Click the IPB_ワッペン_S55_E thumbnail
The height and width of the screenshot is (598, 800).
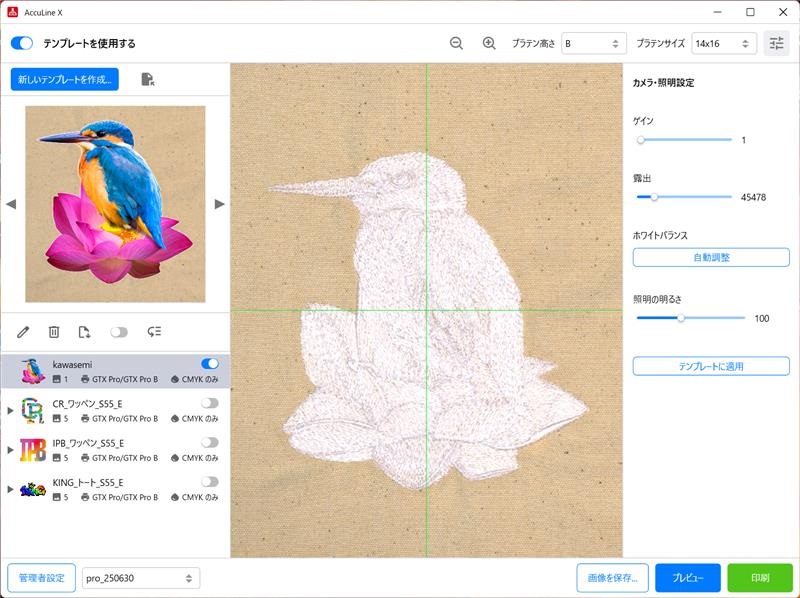point(33,450)
